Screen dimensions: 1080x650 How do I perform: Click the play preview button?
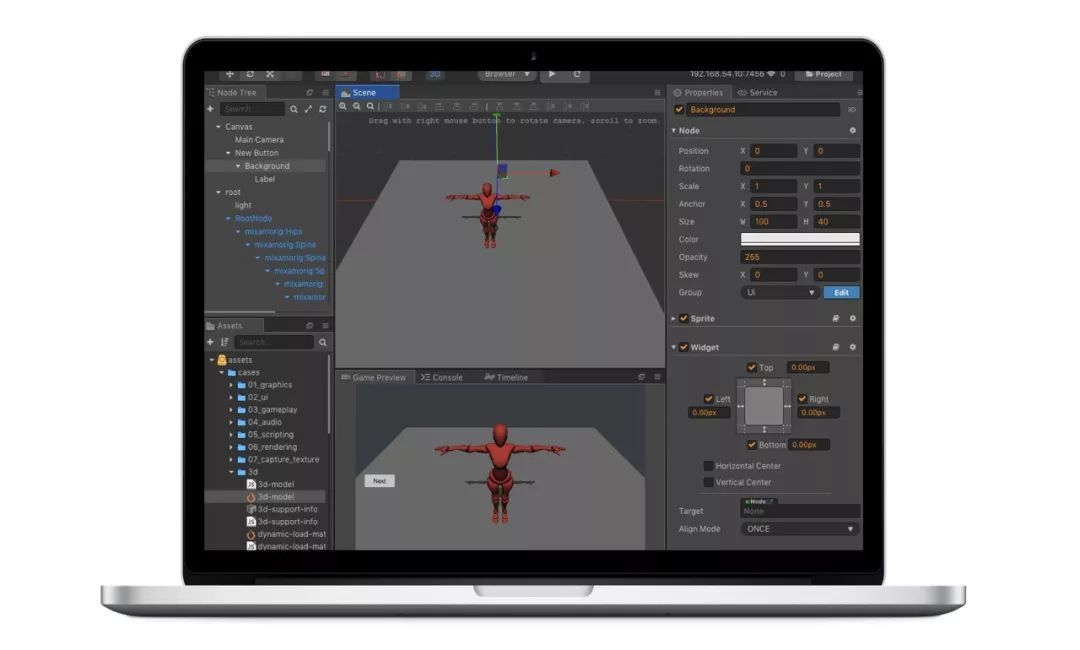tap(552, 74)
